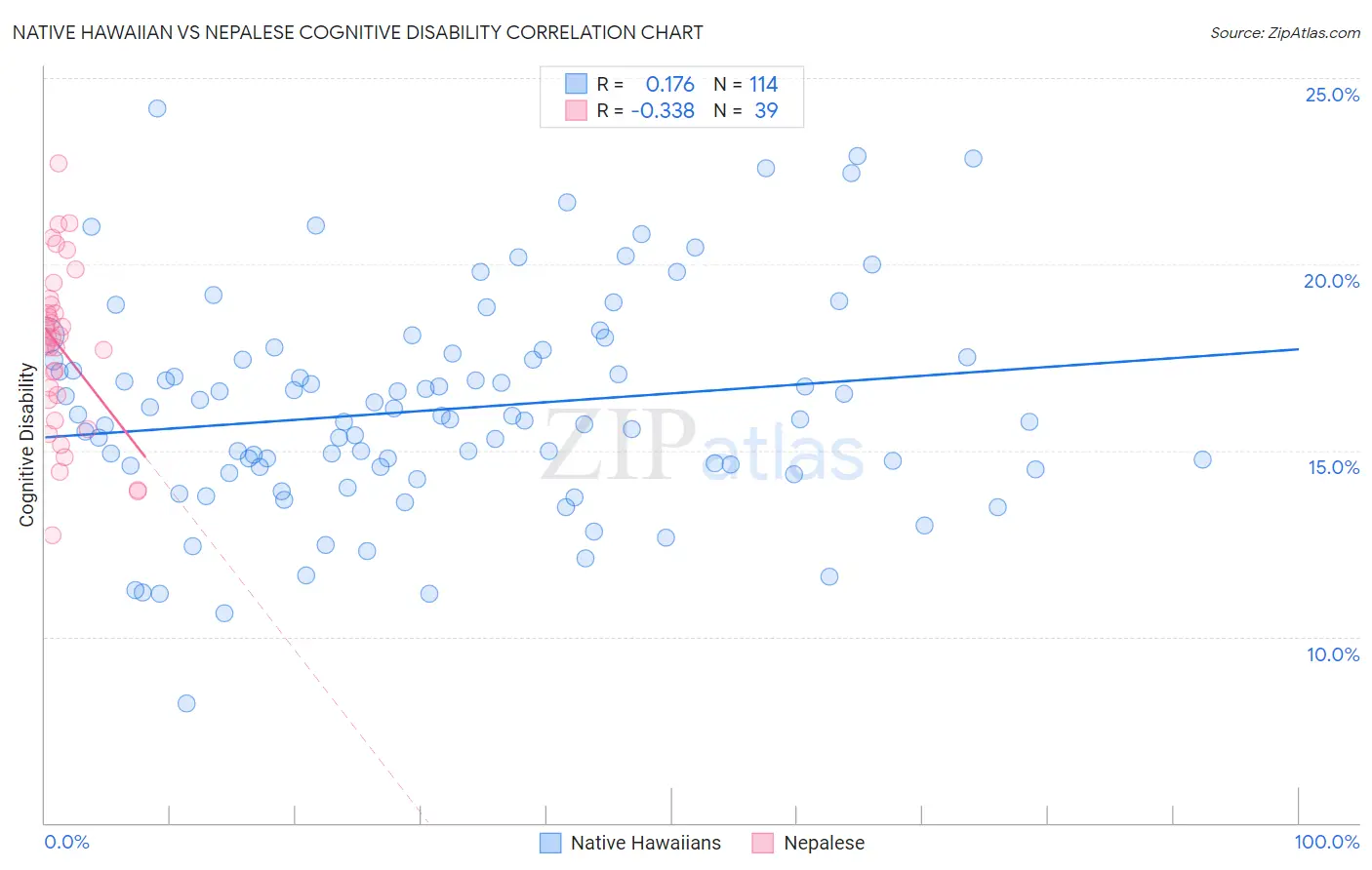Click the pink Nepalese legend swatch
Image resolution: width=1372 pixels, height=870 pixels.
[x=763, y=843]
